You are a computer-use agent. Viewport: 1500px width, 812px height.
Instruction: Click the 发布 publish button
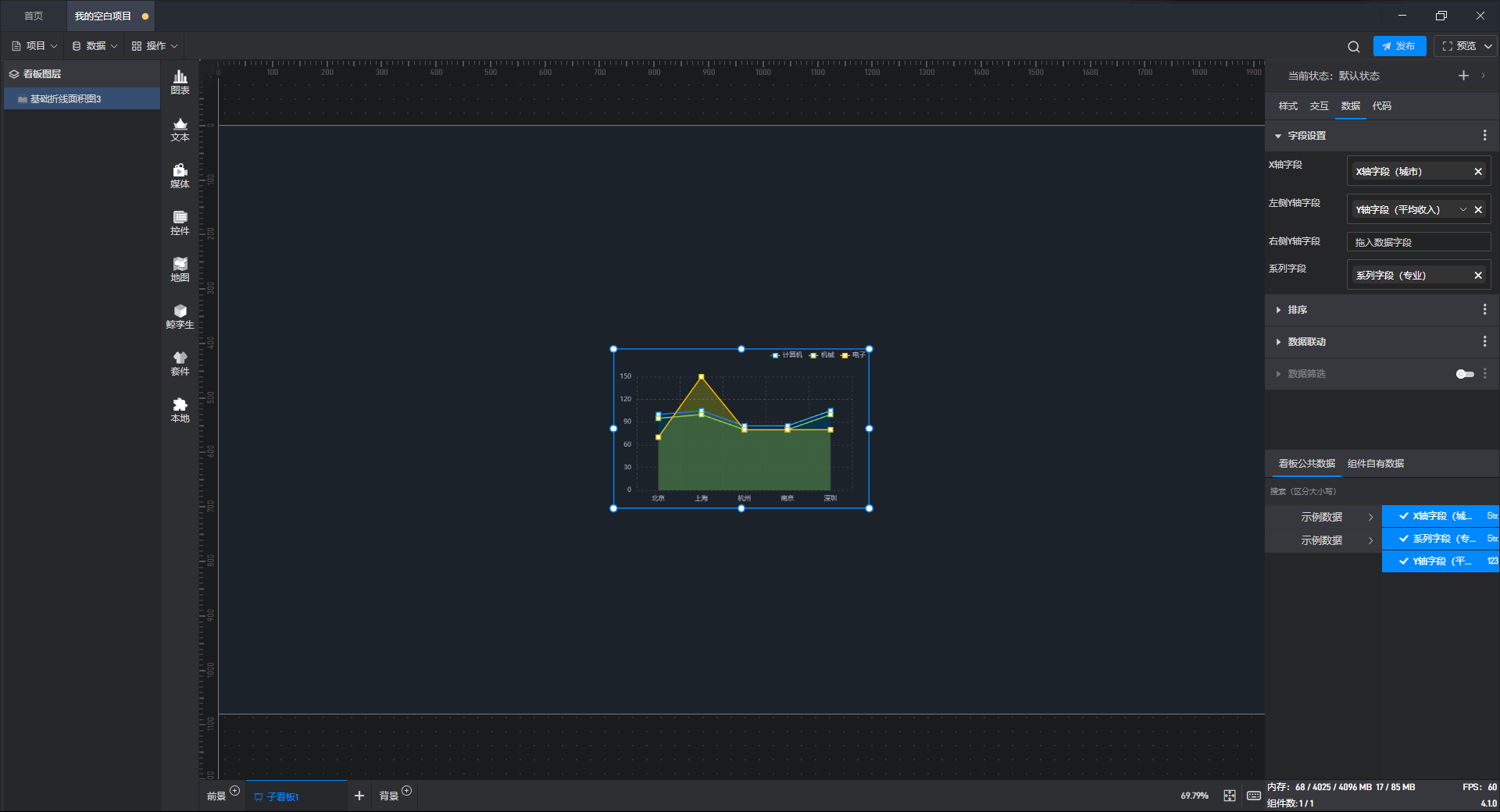(x=1399, y=46)
